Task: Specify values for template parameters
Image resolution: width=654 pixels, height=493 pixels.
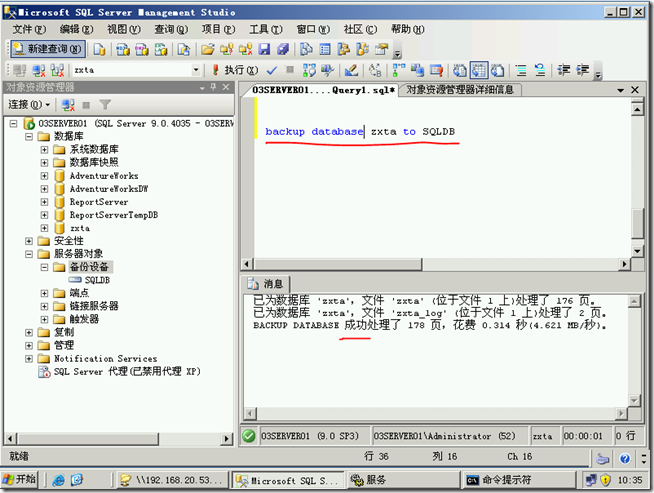Action: click(375, 70)
